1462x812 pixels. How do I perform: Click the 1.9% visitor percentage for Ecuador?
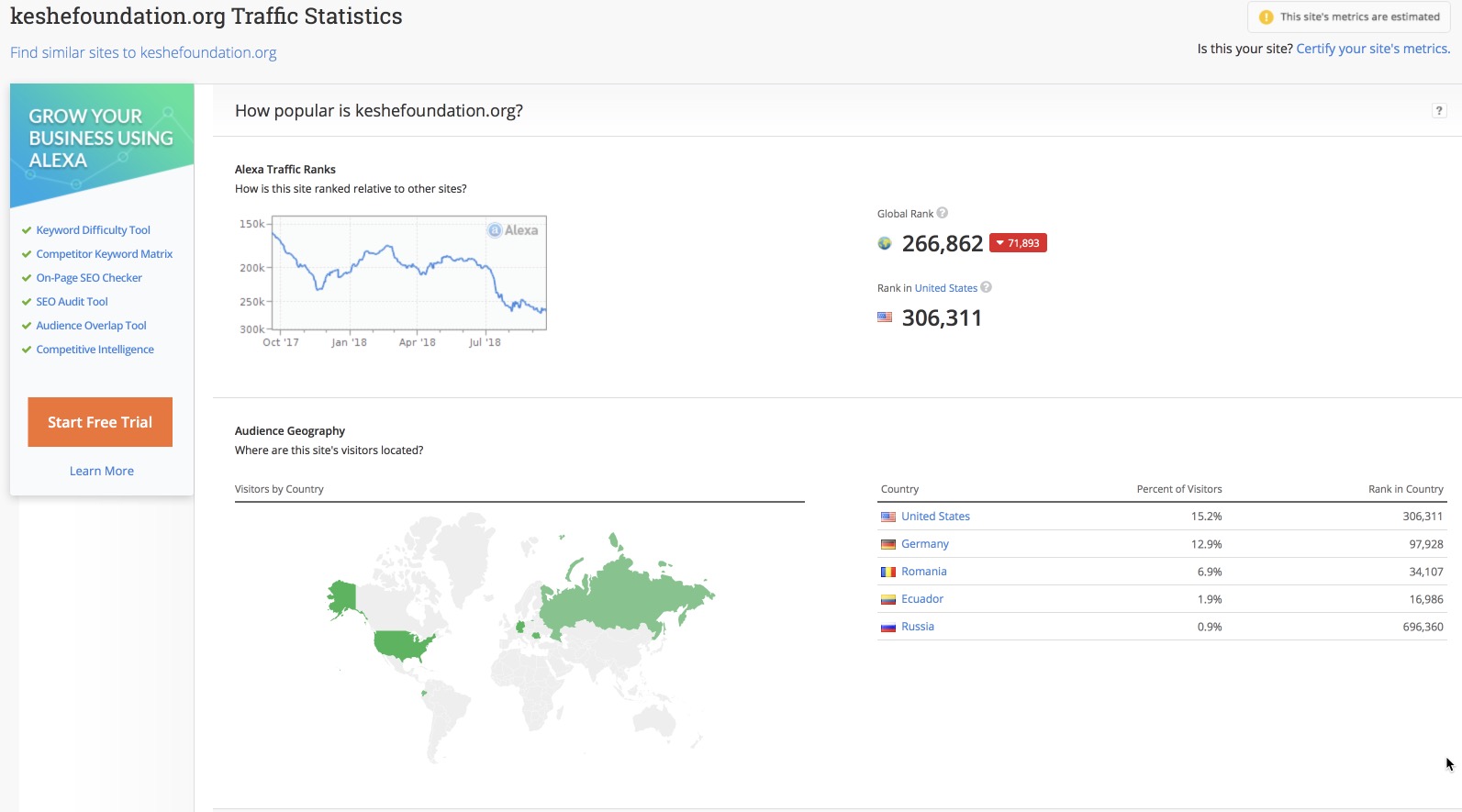tap(1210, 599)
